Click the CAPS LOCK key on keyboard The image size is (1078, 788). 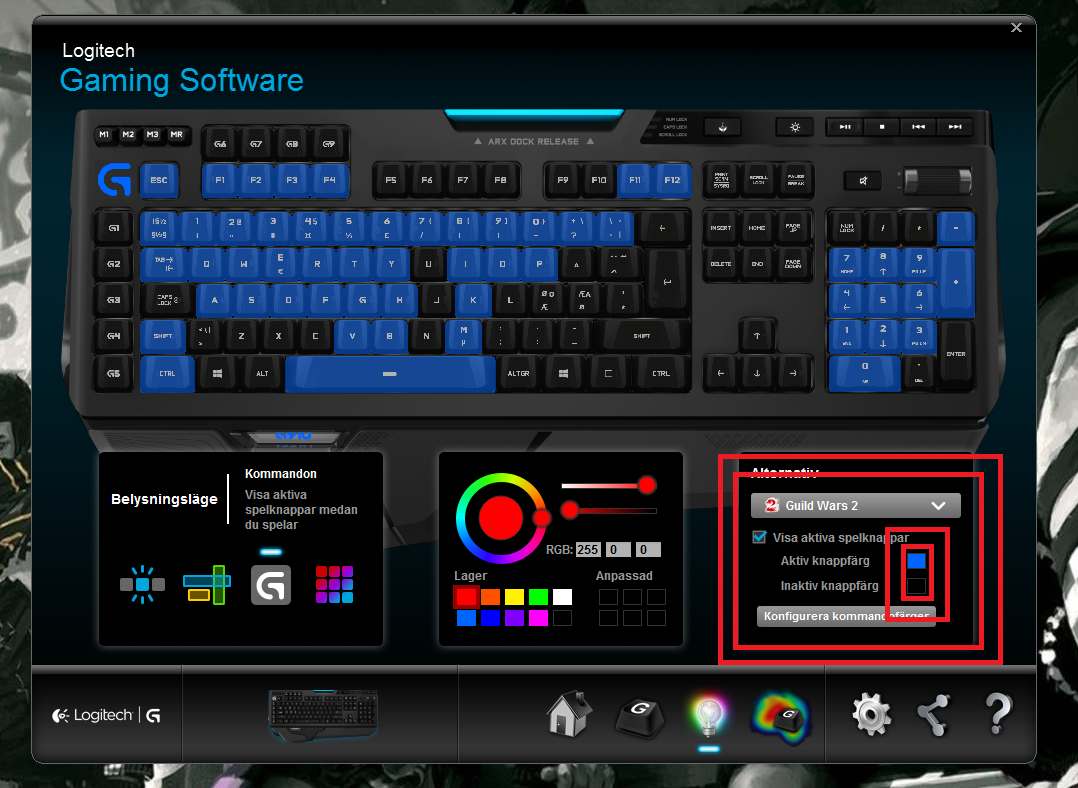[x=167, y=300]
